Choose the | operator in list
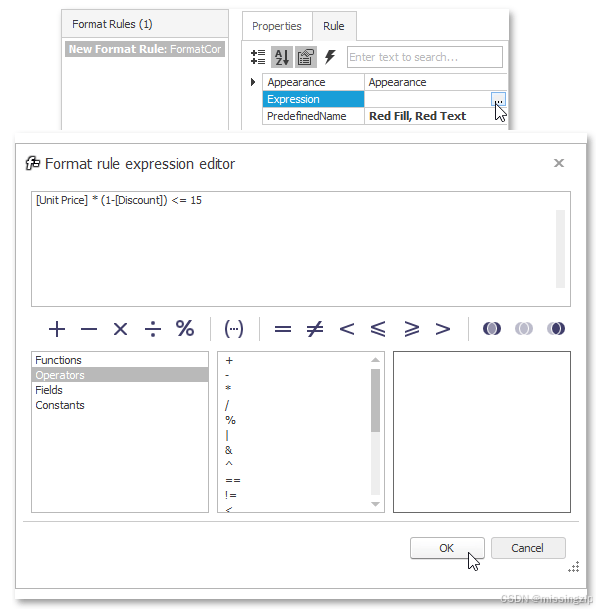Viewport: 597px width, 610px height. click(x=227, y=435)
